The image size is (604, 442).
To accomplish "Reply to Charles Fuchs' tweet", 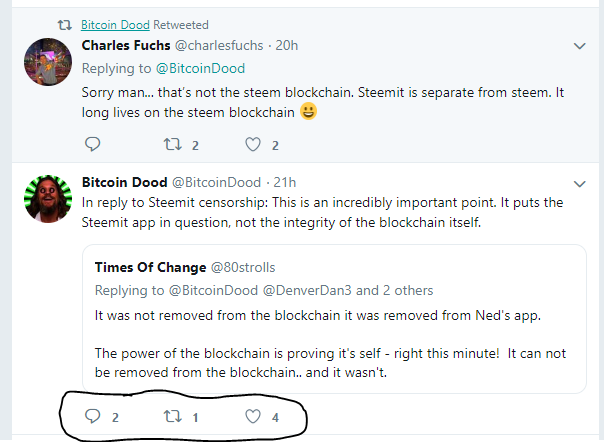I will pyautogui.click(x=92, y=144).
